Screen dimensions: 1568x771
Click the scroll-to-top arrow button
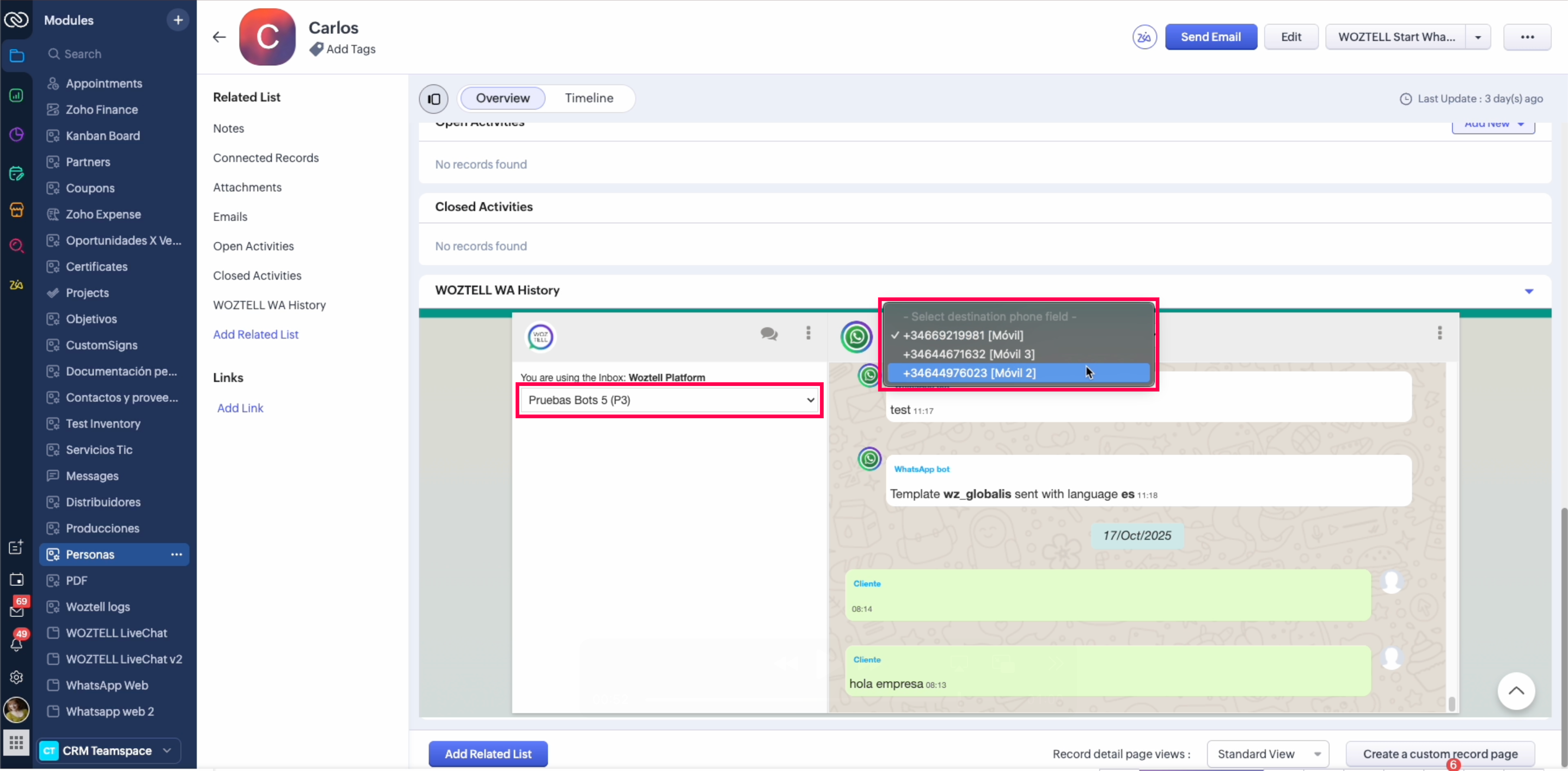click(1516, 690)
